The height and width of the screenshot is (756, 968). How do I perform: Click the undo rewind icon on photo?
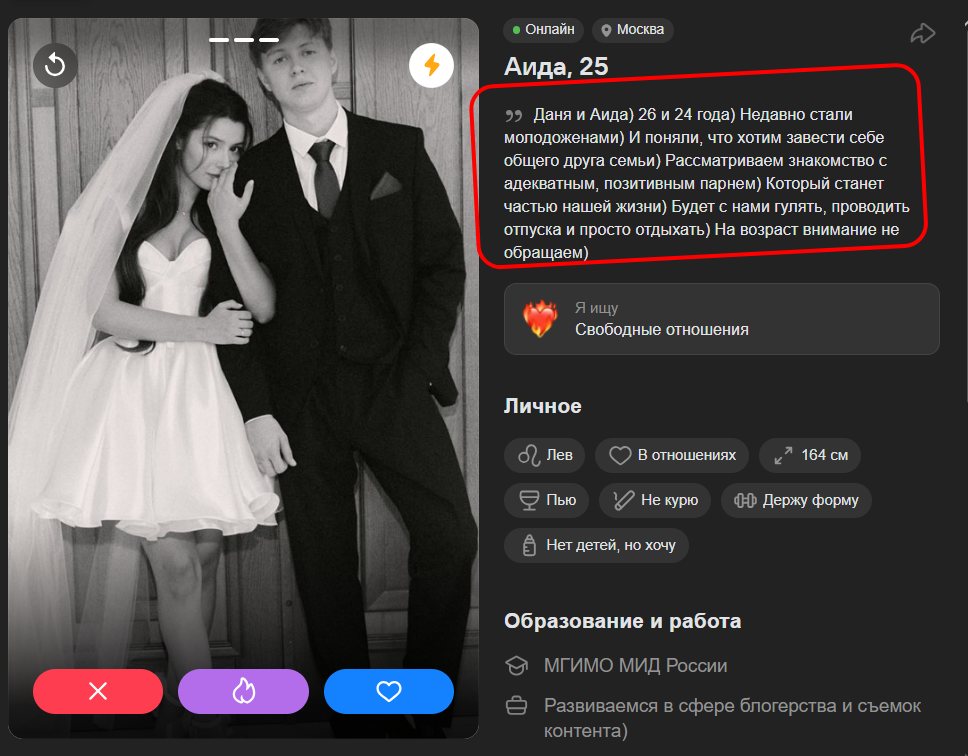(55, 65)
